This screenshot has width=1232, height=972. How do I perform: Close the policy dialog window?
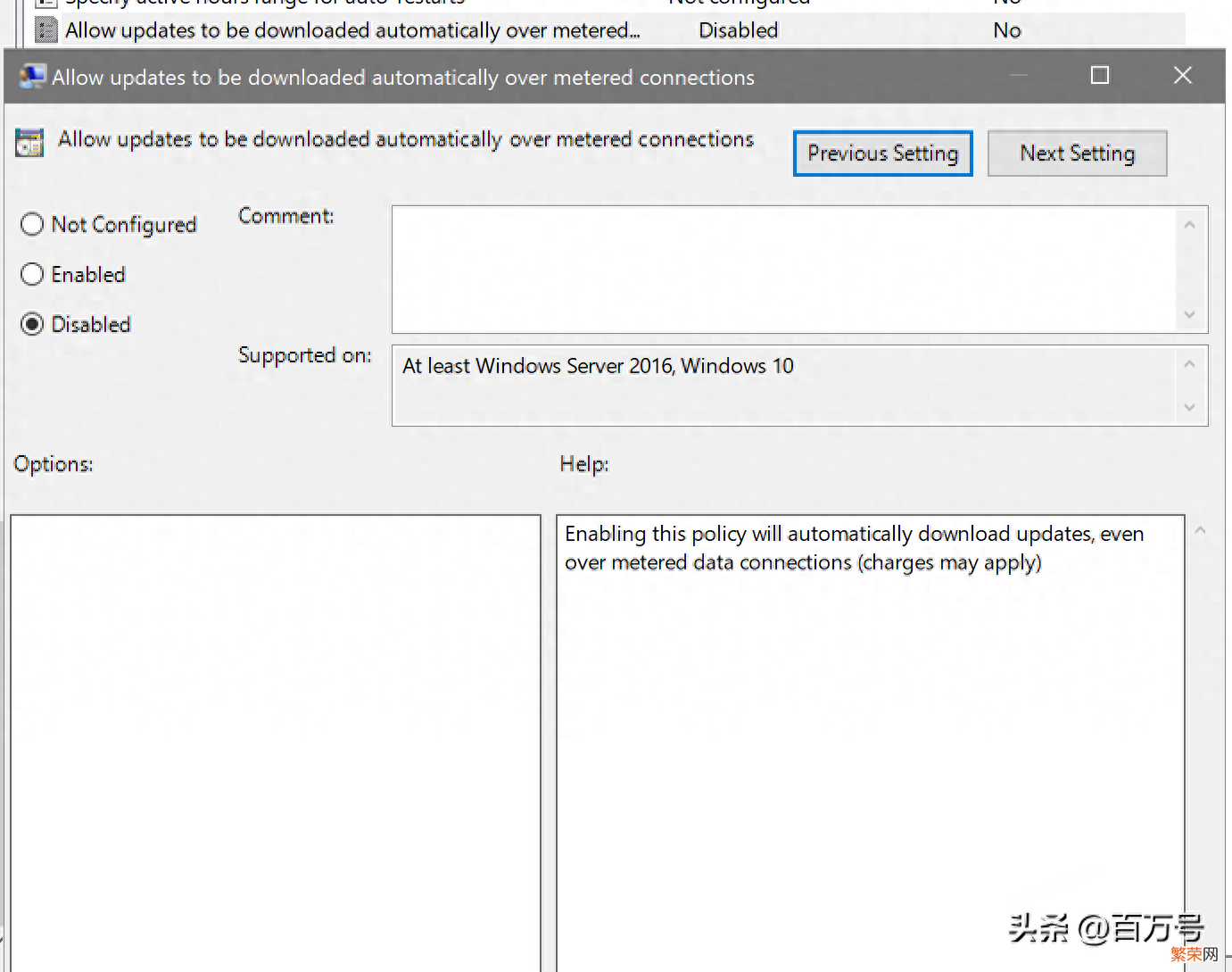(1182, 76)
